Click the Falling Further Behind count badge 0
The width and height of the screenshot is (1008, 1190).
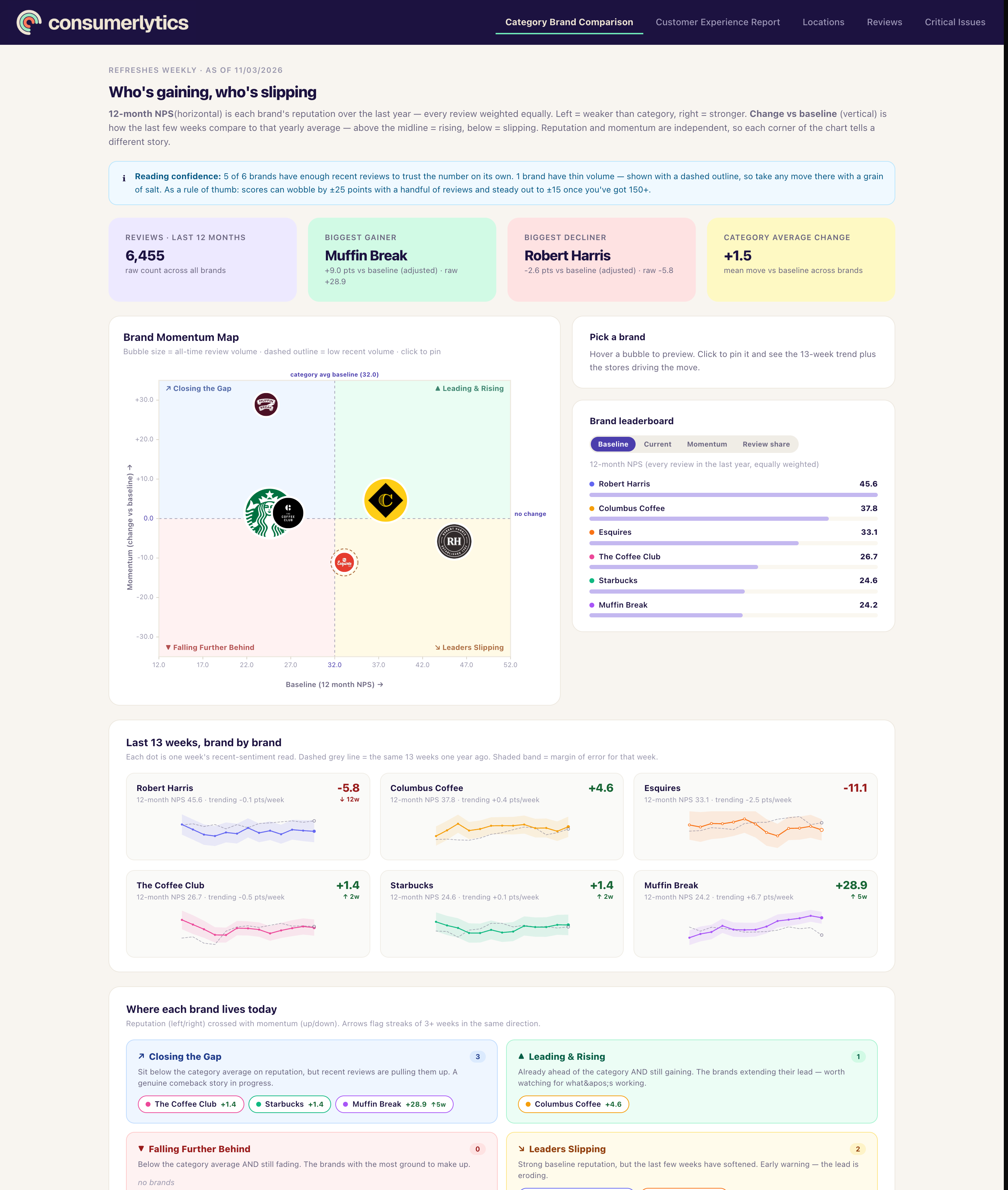[x=478, y=1149]
